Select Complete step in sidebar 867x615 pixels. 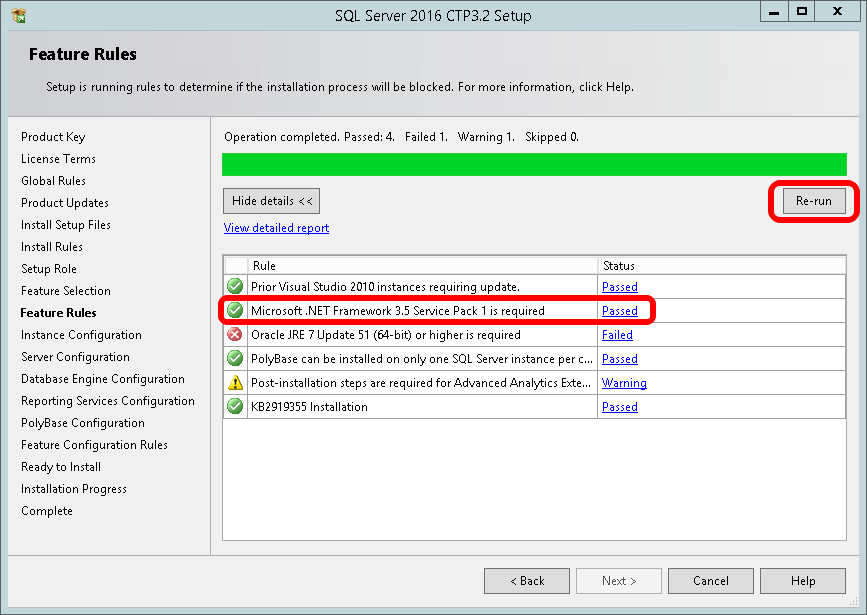tap(46, 511)
